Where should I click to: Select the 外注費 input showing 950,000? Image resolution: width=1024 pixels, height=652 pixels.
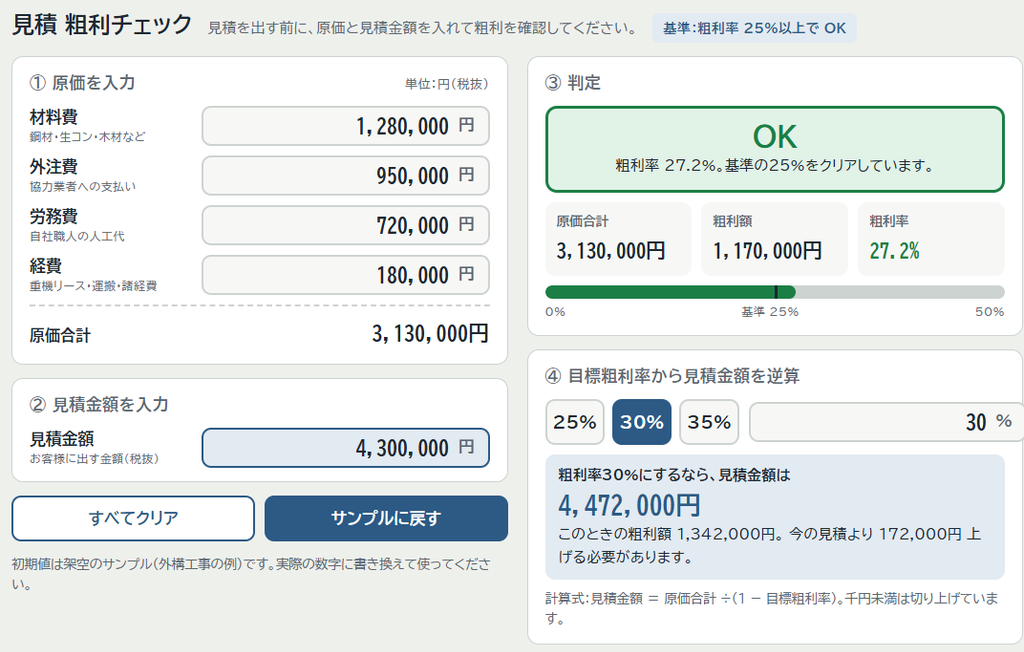coord(345,176)
